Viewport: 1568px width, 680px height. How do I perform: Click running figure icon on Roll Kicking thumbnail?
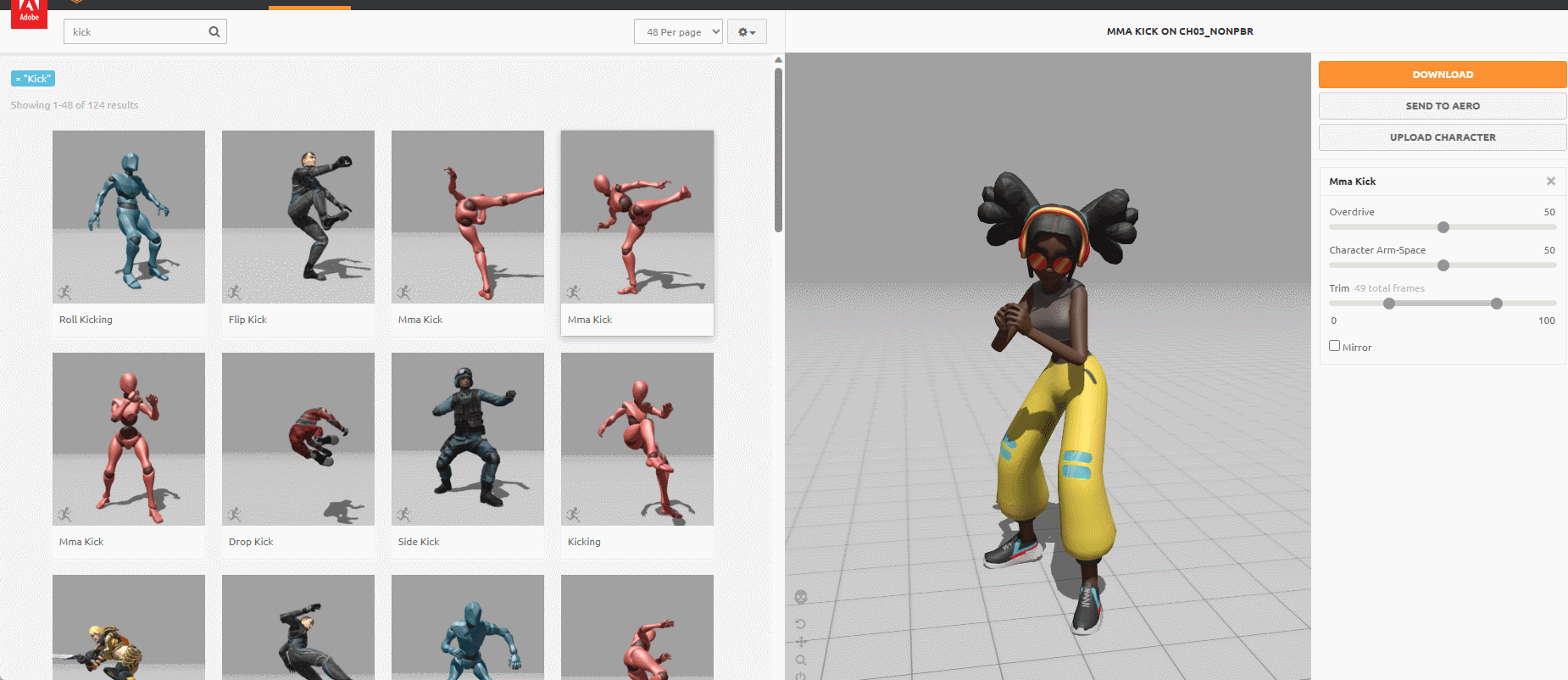pos(64,293)
